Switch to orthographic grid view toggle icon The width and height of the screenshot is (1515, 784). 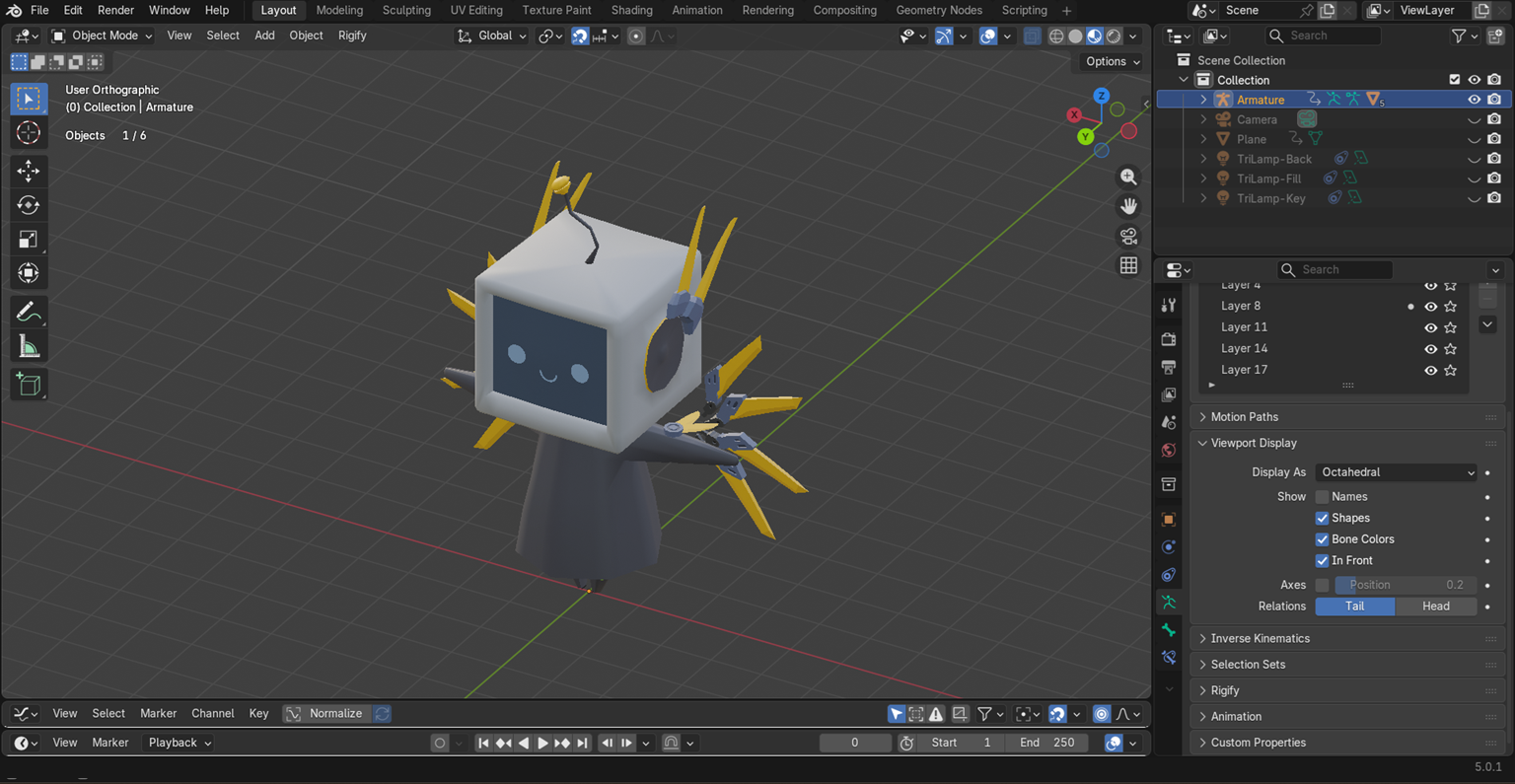pos(1128,265)
